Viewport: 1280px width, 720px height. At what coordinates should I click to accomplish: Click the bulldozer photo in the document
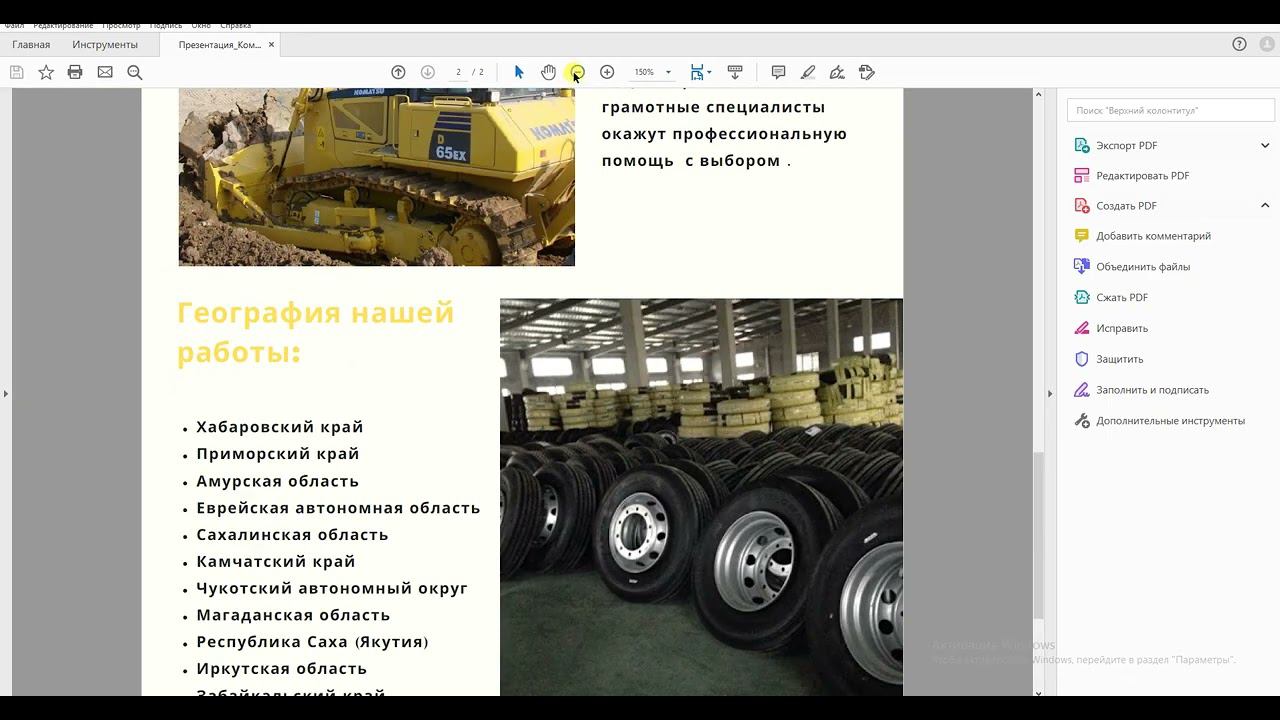coord(377,177)
